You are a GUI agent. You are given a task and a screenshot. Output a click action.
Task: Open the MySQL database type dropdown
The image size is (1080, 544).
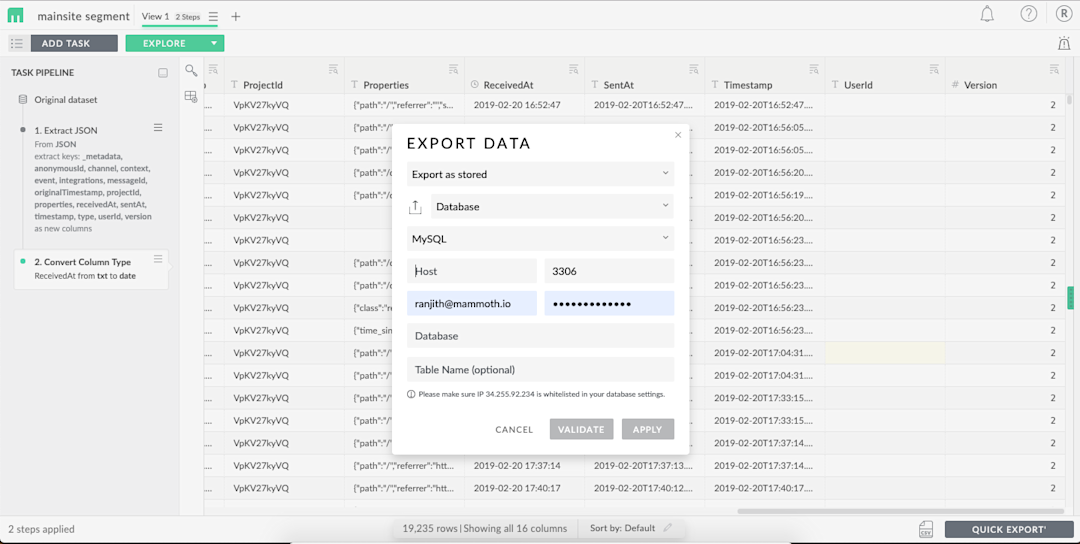(540, 238)
